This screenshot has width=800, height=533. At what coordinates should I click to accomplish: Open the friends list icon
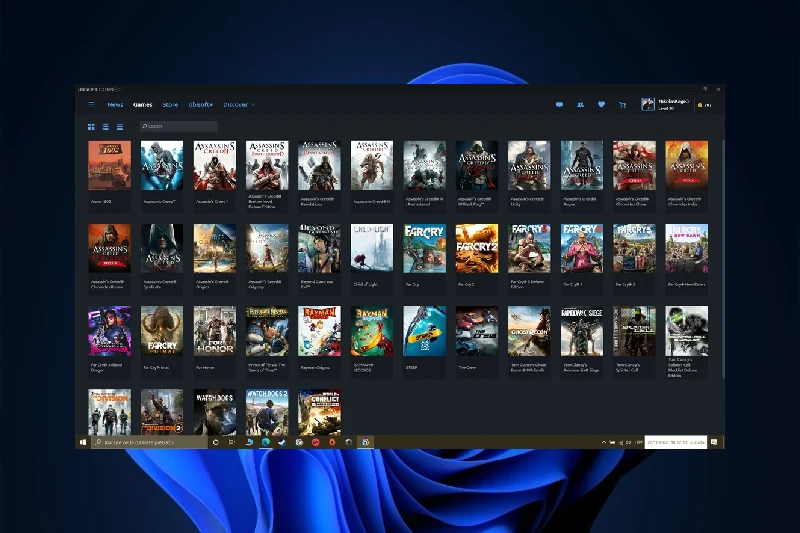[x=580, y=104]
